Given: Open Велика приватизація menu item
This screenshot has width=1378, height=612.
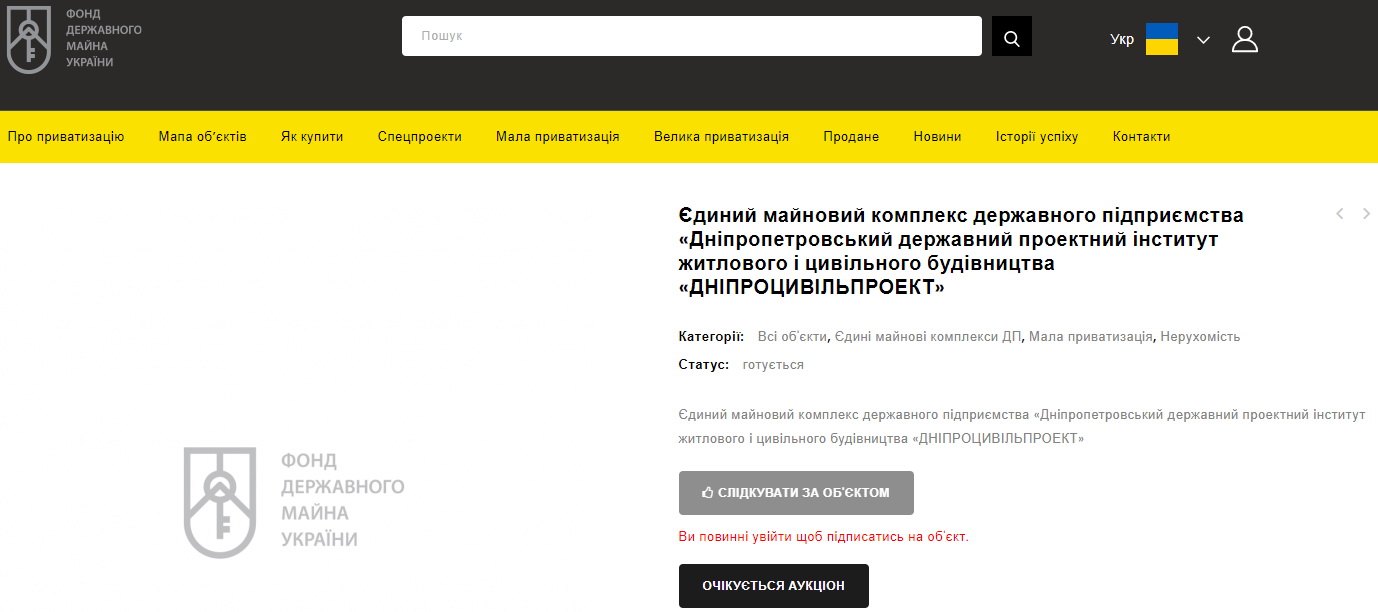Looking at the screenshot, I should pos(721,137).
